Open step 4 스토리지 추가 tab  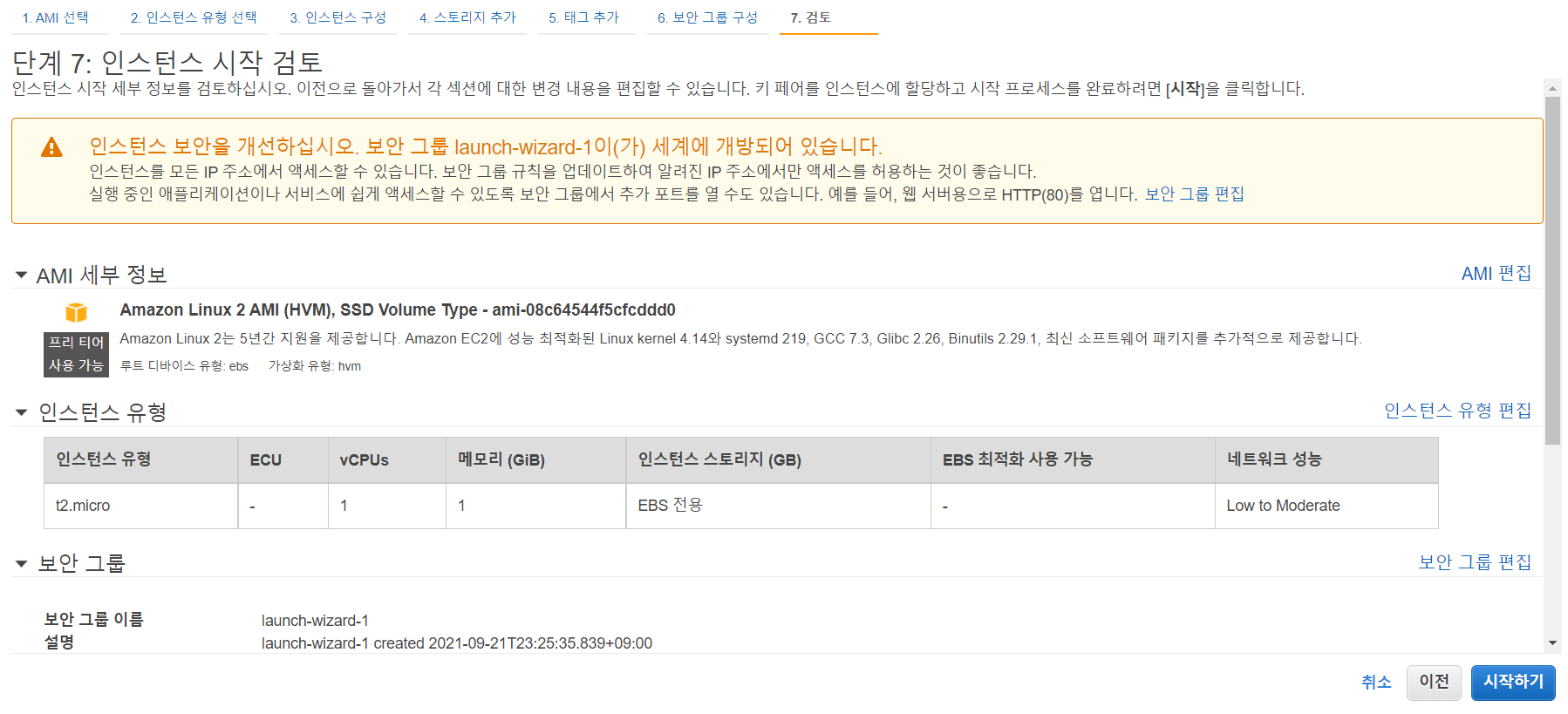(x=467, y=17)
